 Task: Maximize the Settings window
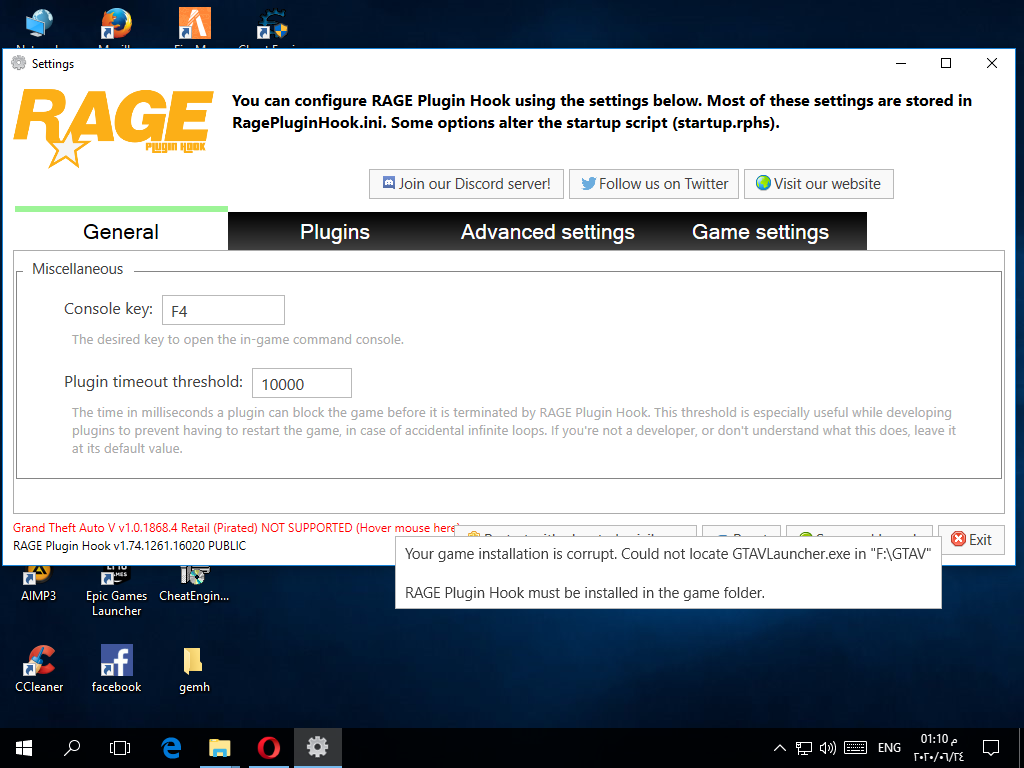[x=946, y=63]
